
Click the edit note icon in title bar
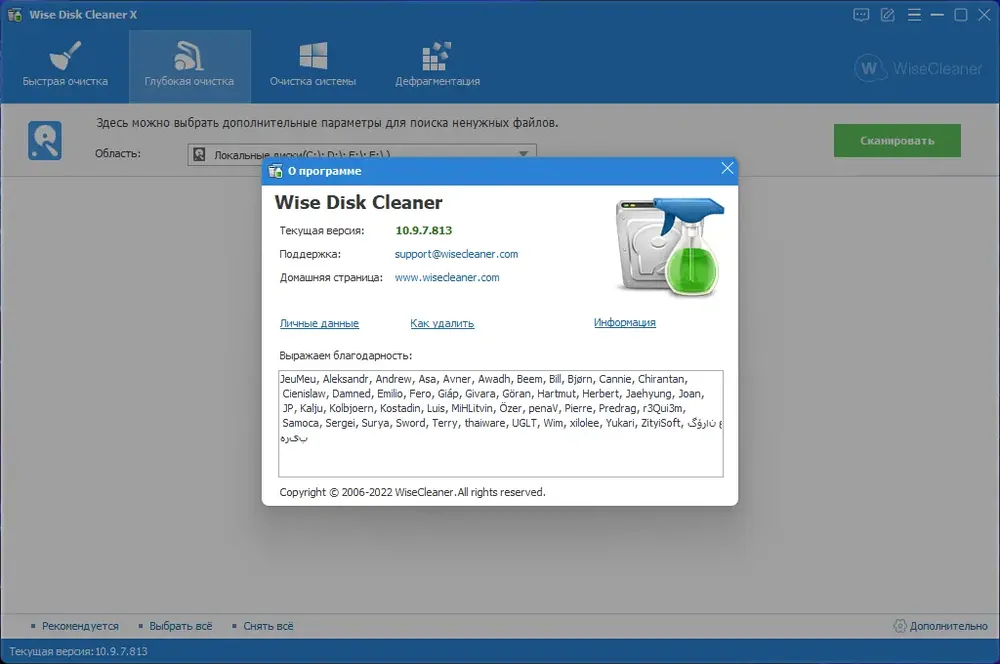point(888,15)
